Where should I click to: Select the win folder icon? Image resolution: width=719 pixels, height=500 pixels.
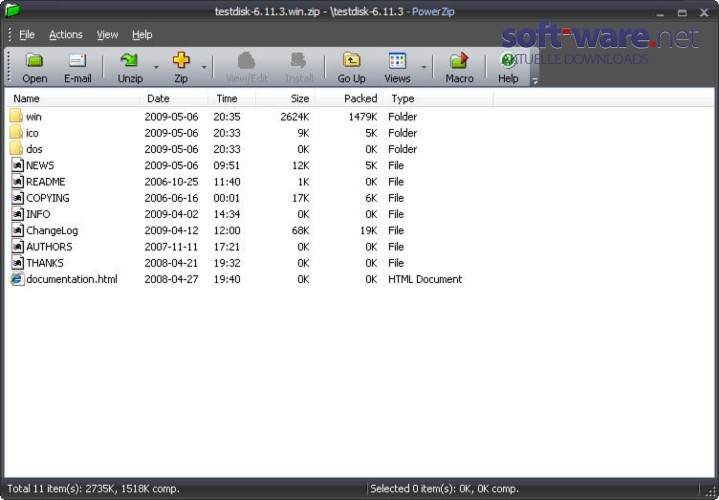[x=16, y=116]
